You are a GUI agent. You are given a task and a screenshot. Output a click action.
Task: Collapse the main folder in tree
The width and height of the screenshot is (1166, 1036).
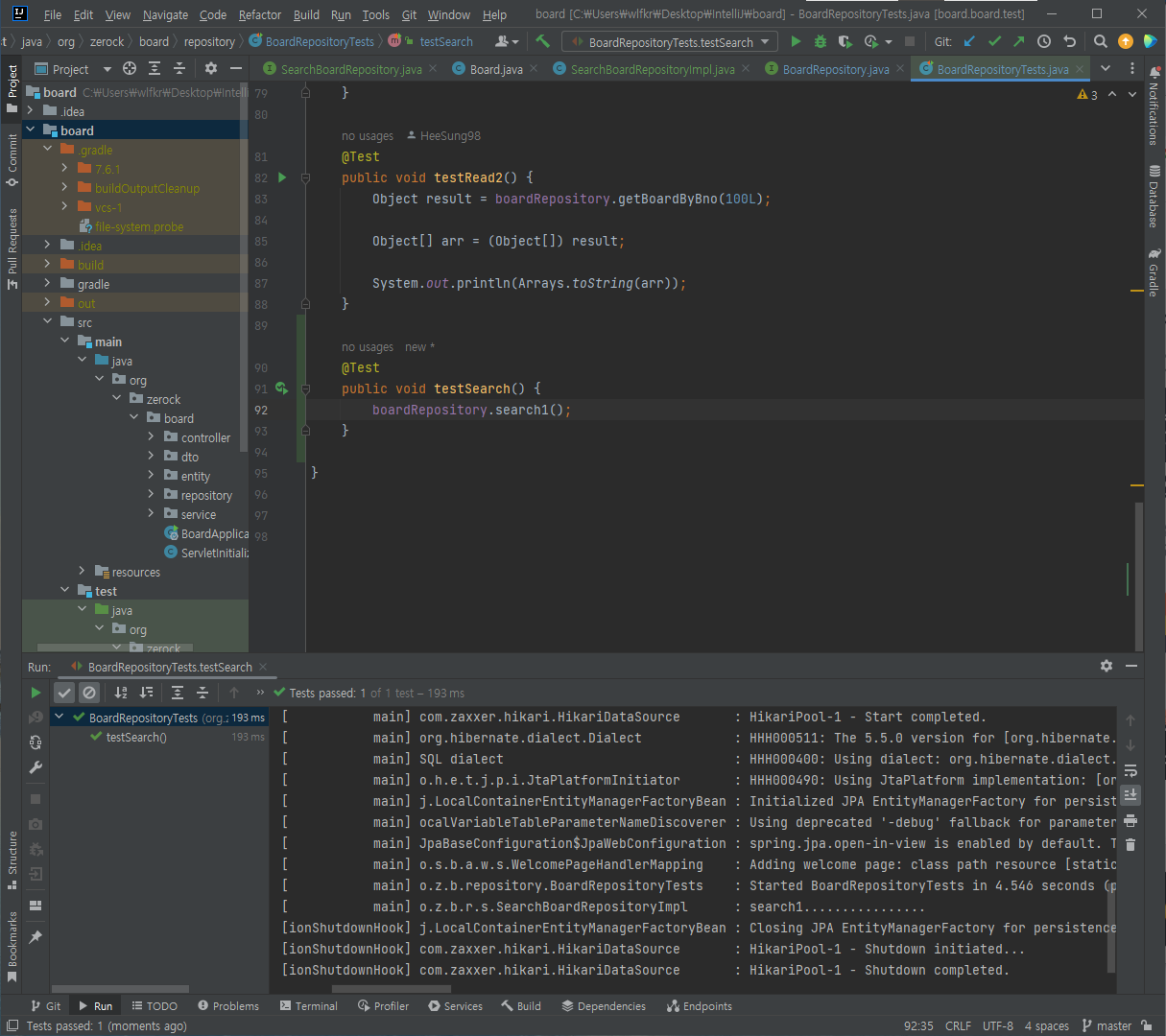point(65,341)
